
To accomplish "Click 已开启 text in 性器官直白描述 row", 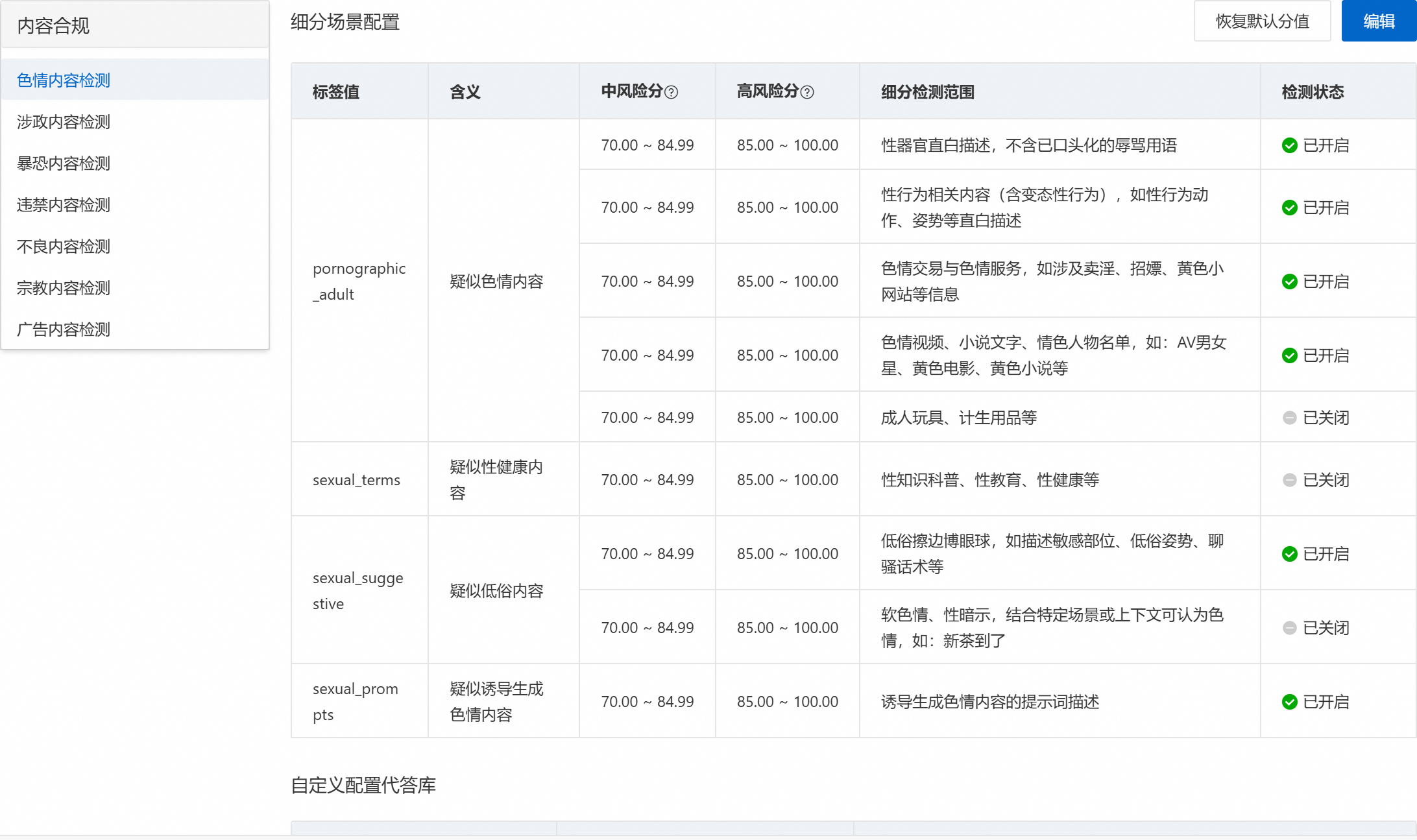I will tap(1326, 145).
